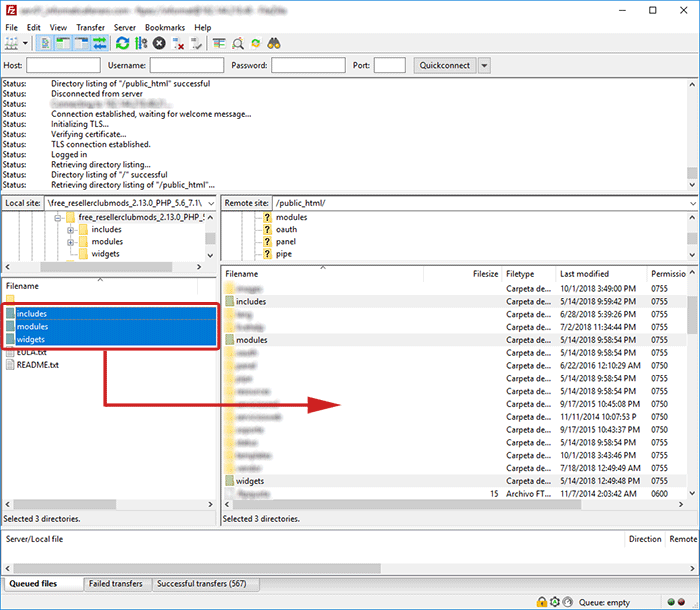Image resolution: width=700 pixels, height=610 pixels.
Task: Open the Site Manager dropdown arrow
Action: tap(25, 43)
